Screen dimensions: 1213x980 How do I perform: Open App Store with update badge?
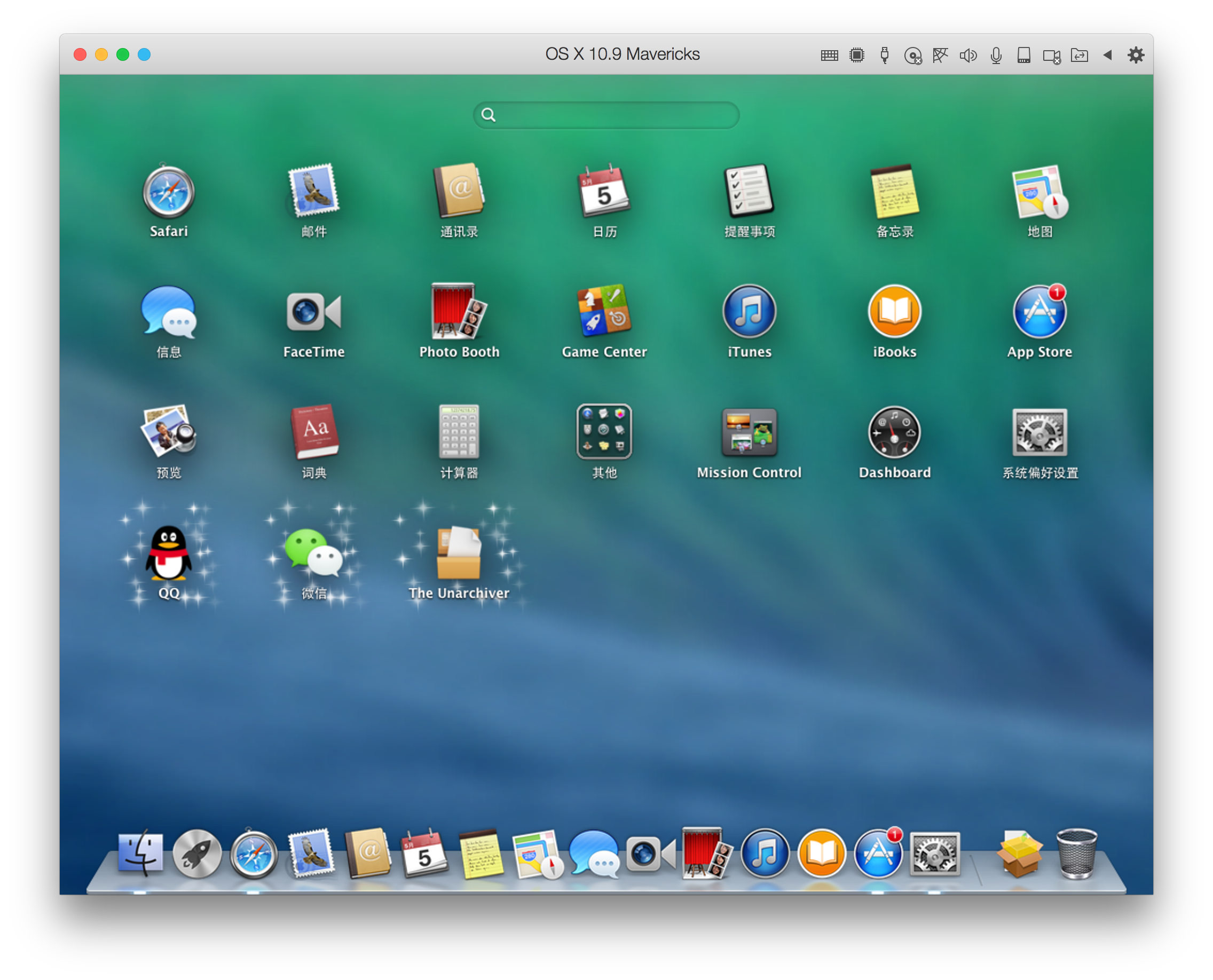[x=1039, y=312]
